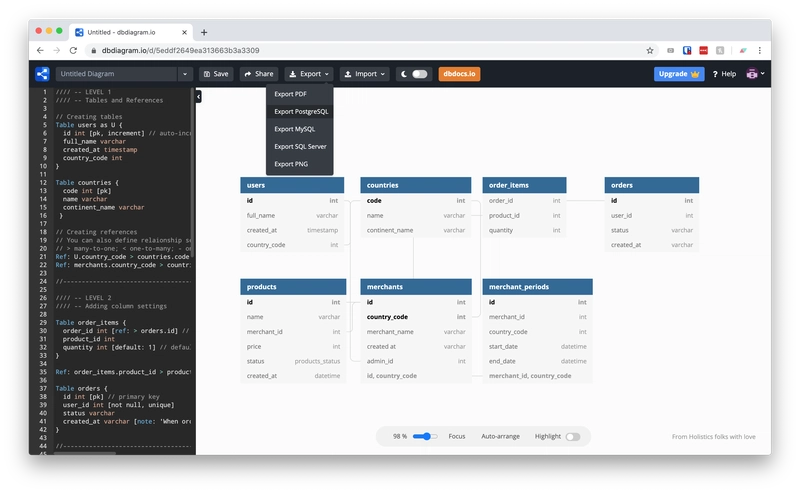Select the users table header
Screen dimensions: 800x493
click(292, 185)
